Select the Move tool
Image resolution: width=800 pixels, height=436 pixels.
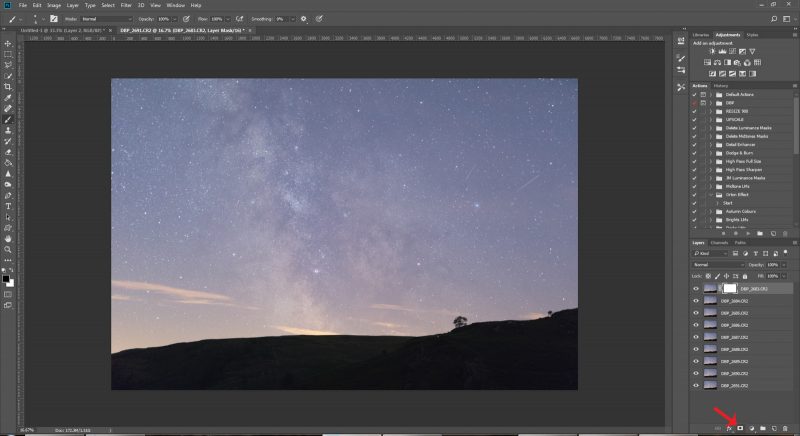point(8,44)
